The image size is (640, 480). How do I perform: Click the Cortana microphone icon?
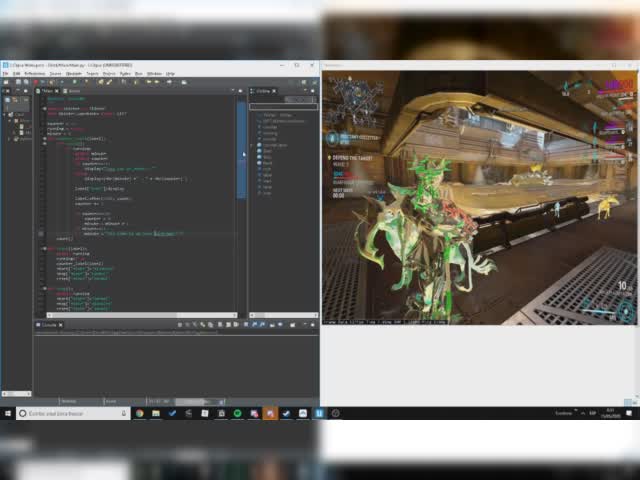(124, 413)
